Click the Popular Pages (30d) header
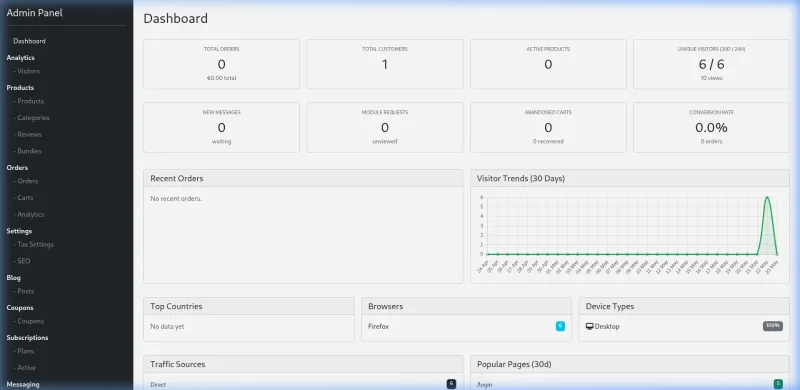The height and width of the screenshot is (390, 800). [630, 364]
